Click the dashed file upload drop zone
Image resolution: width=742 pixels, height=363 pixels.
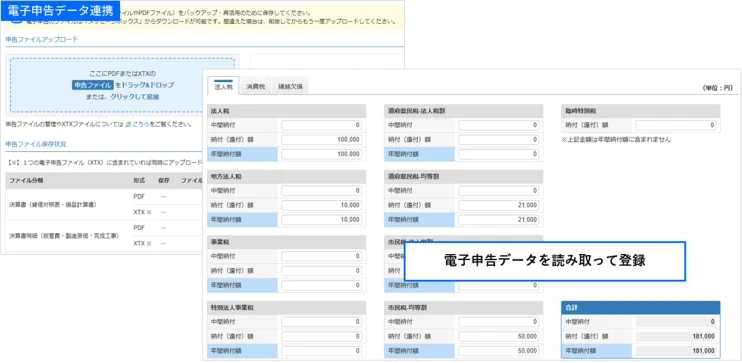(123, 85)
